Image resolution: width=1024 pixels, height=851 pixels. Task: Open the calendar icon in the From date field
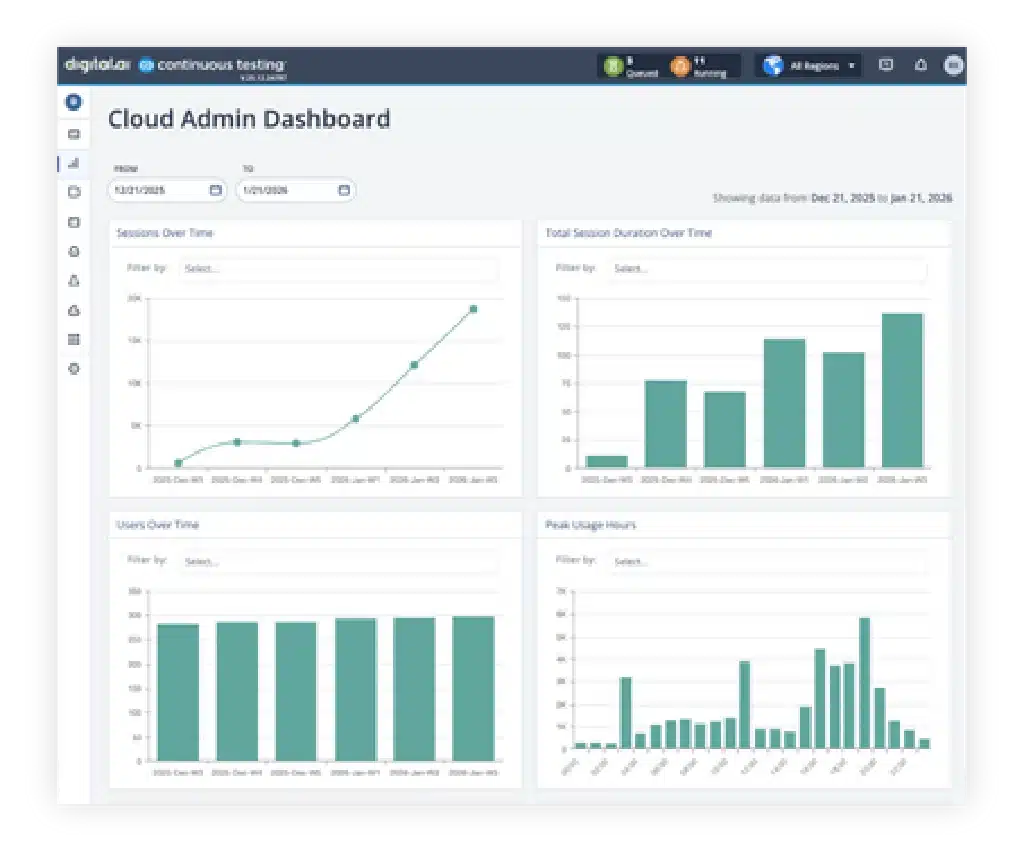click(215, 190)
